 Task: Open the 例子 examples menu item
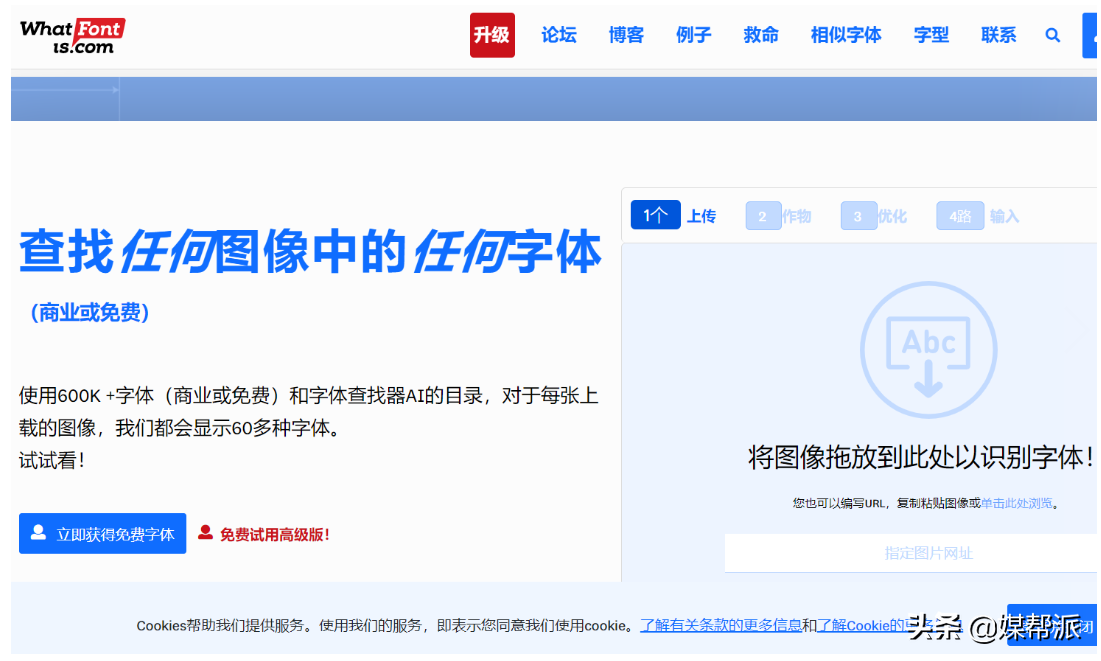tap(693, 35)
